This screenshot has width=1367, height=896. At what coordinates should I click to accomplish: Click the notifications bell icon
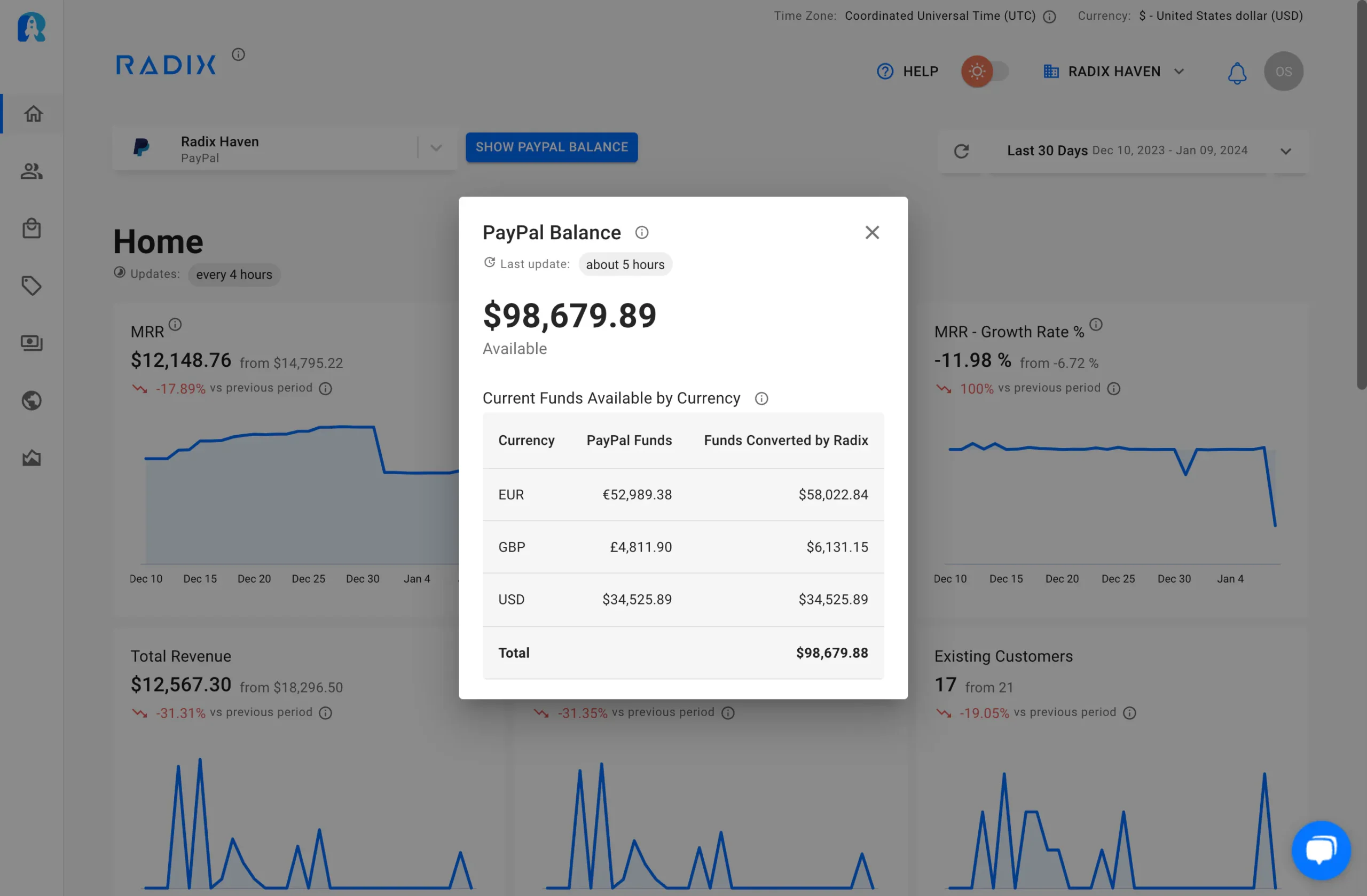click(x=1237, y=73)
